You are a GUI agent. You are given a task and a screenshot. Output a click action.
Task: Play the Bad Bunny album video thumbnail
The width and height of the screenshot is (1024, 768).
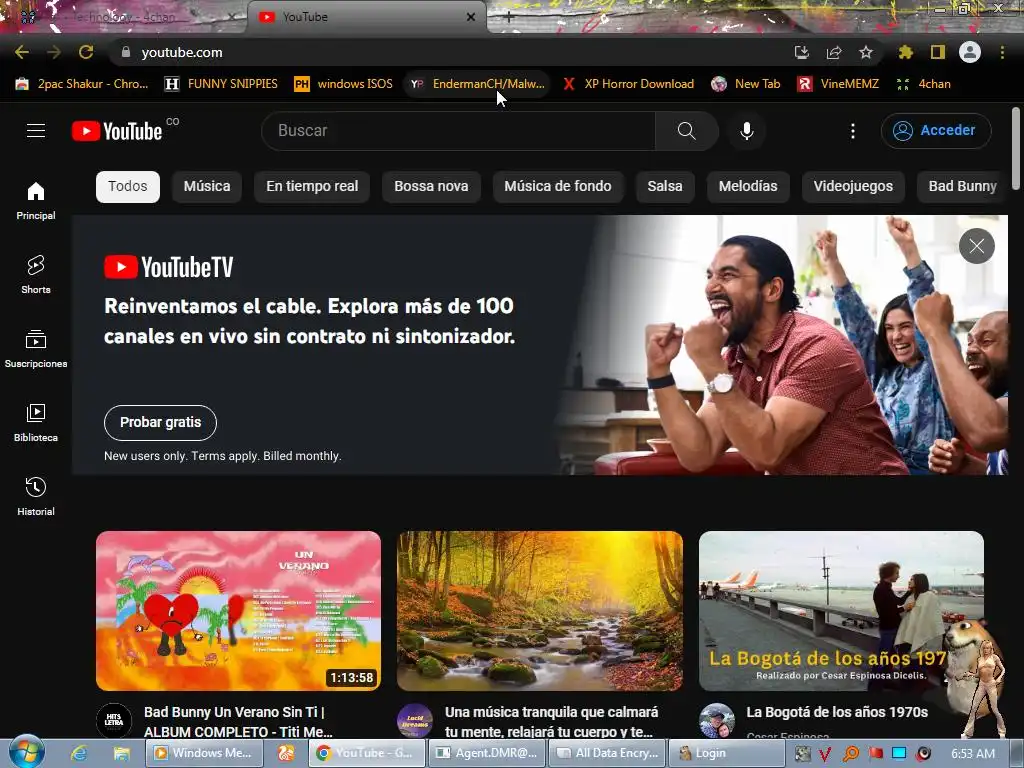coord(238,611)
